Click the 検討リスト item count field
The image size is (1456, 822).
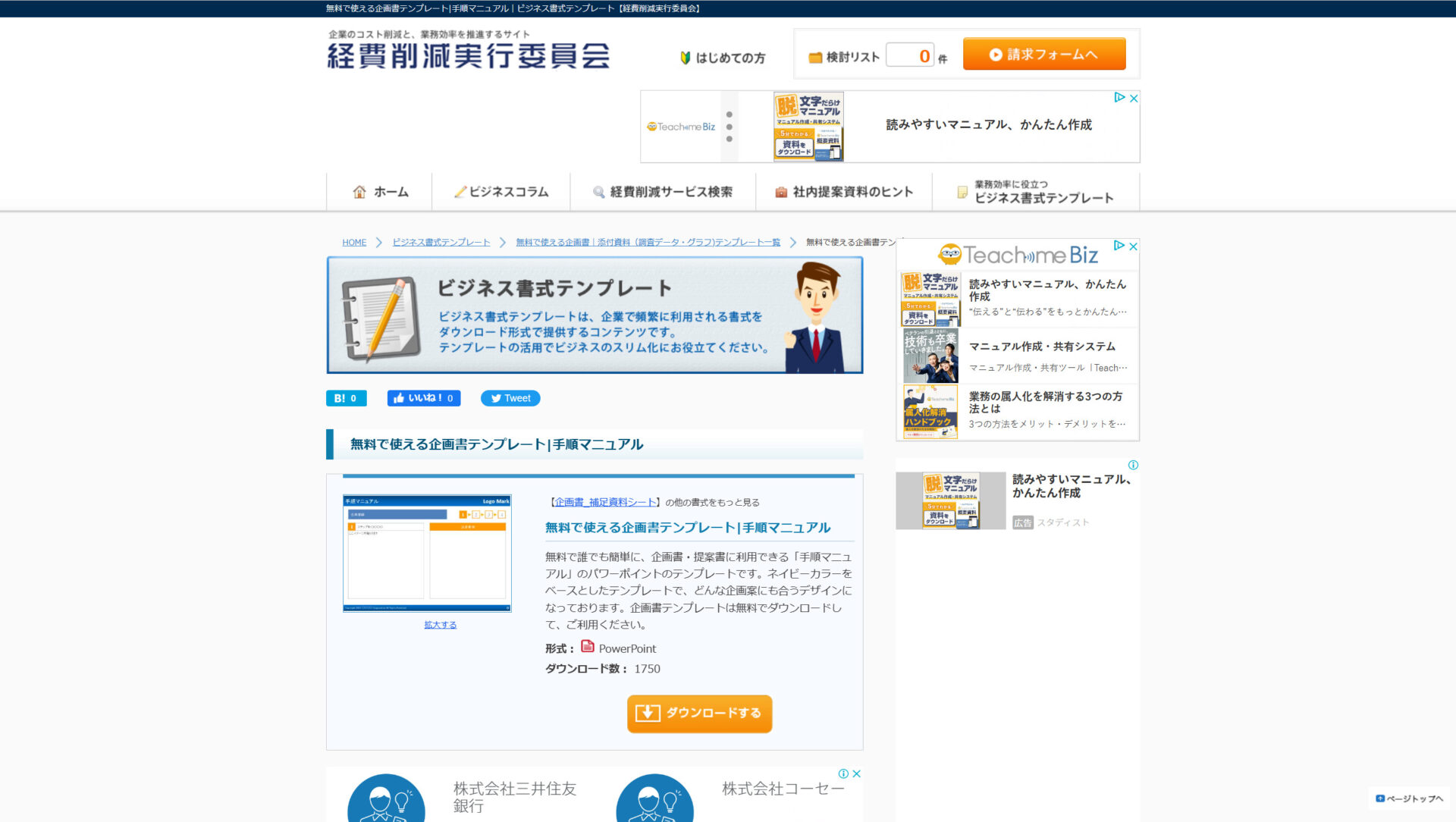(x=910, y=55)
